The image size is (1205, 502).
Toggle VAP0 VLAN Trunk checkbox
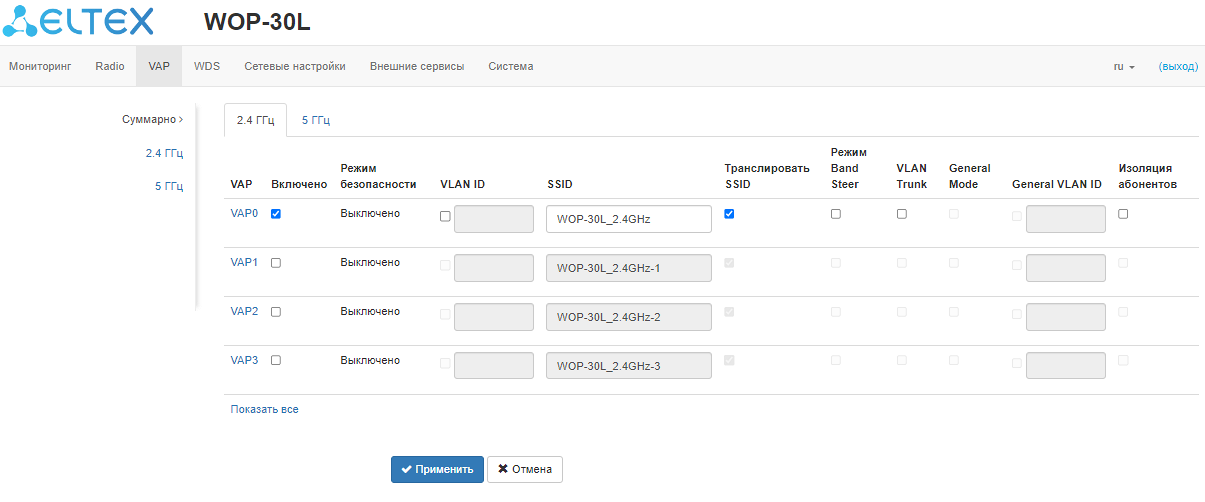[x=902, y=214]
